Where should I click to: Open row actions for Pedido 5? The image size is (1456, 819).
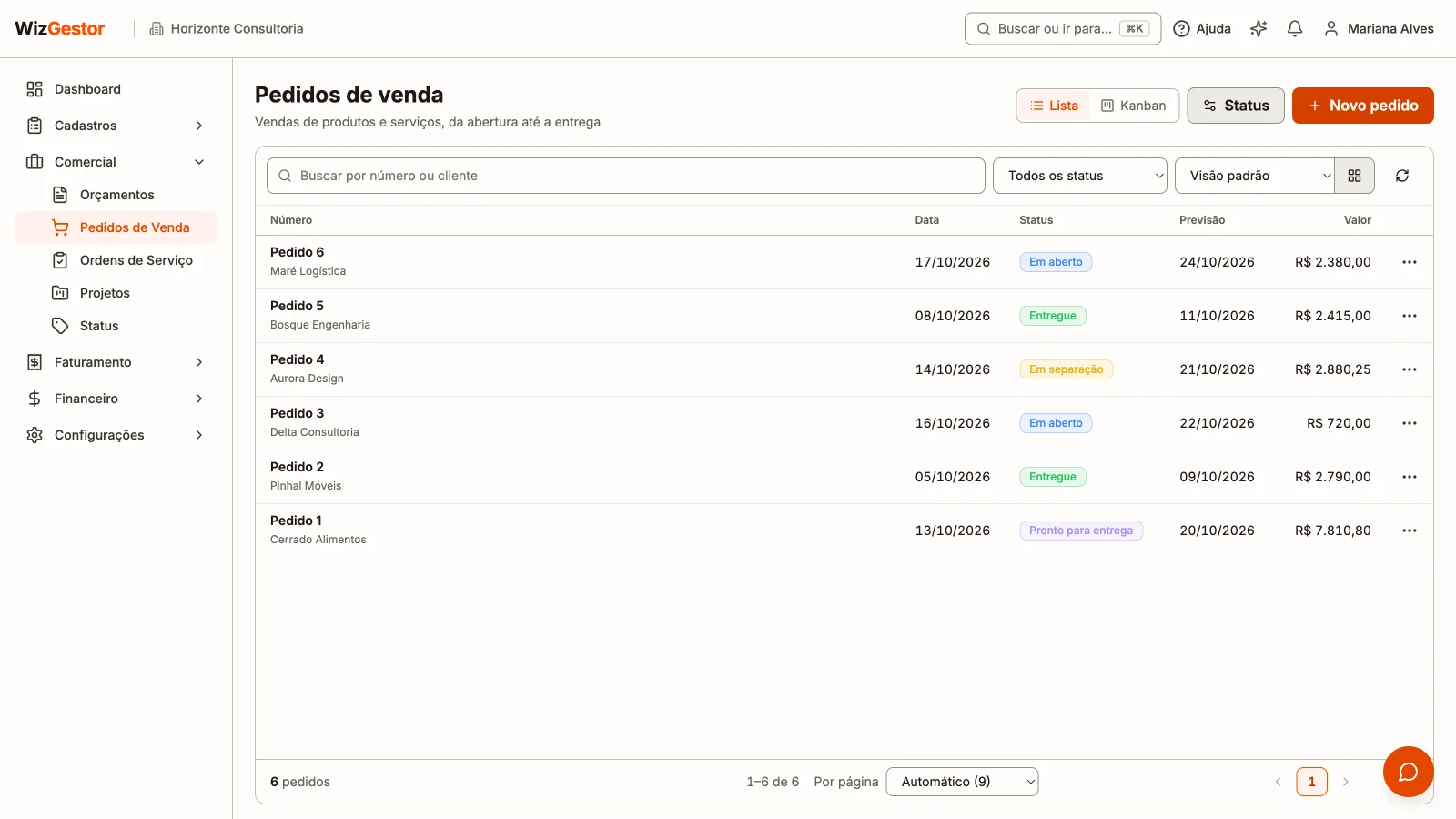point(1410,316)
